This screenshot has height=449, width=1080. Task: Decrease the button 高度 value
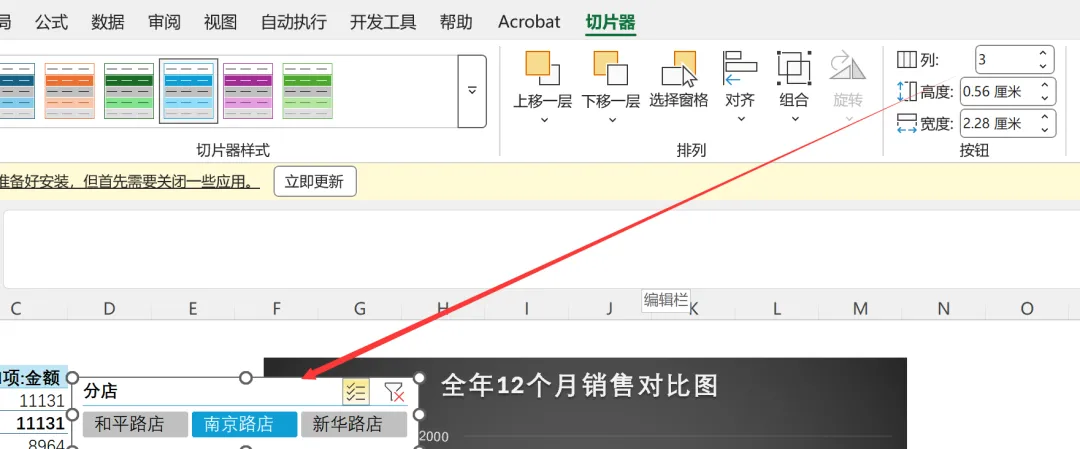click(1045, 98)
